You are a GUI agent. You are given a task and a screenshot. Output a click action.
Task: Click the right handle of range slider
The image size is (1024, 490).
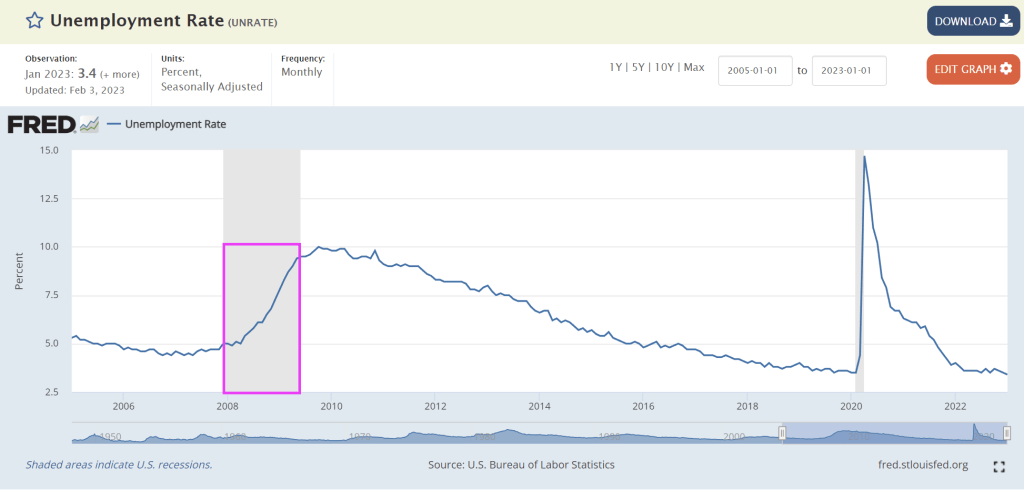click(x=1007, y=432)
